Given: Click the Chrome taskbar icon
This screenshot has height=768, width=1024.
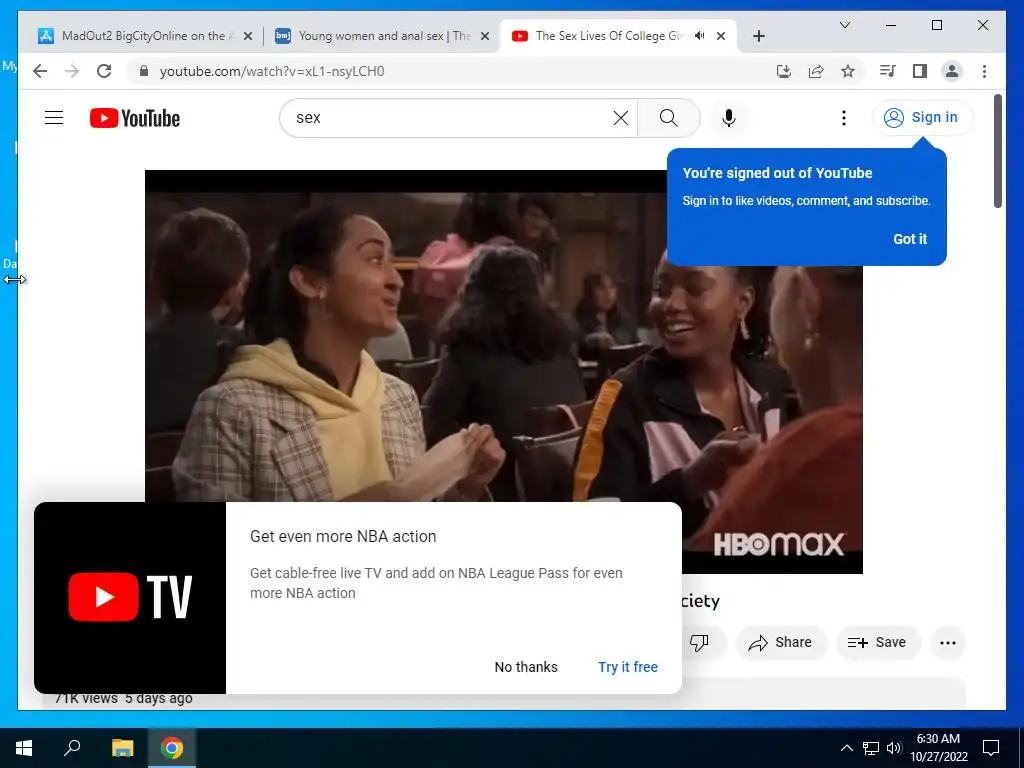Looking at the screenshot, I should coord(172,748).
